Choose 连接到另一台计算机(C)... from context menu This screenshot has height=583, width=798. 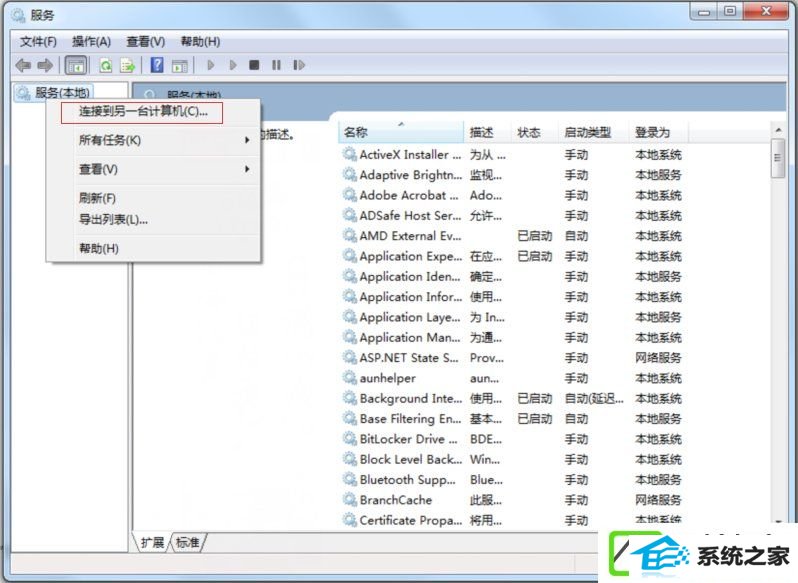click(142, 111)
